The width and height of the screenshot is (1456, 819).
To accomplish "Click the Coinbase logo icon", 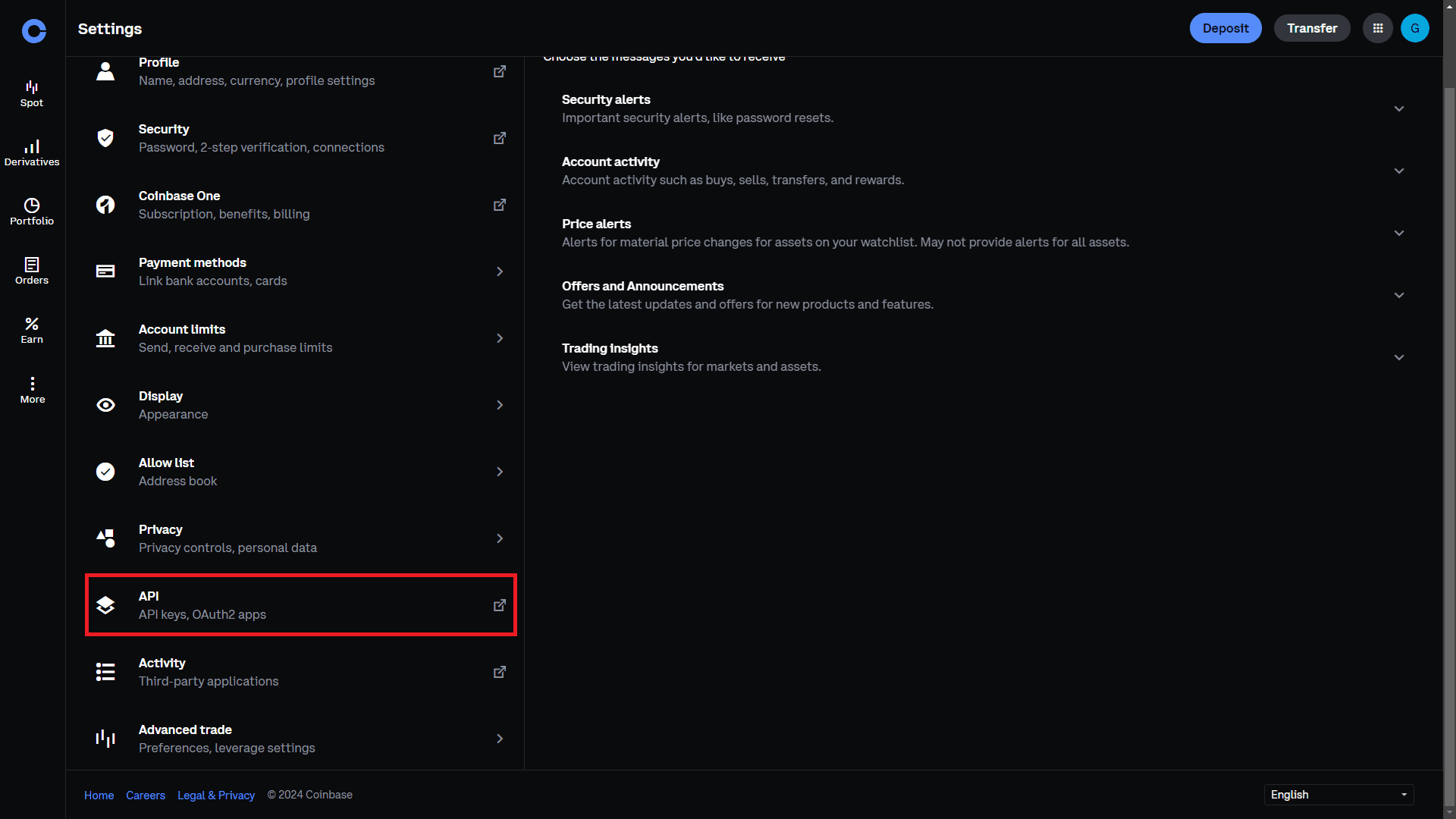I will click(x=33, y=31).
